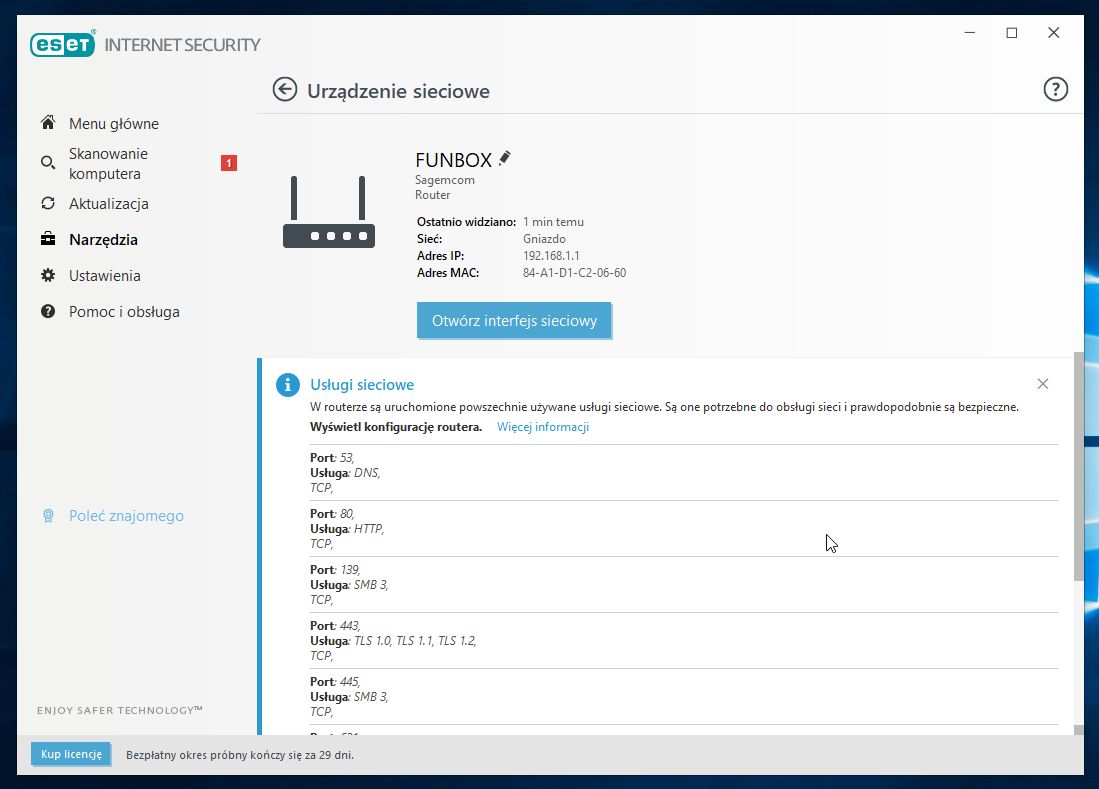
Task: Edit FUNBOX device name with pencil icon
Action: pos(505,158)
